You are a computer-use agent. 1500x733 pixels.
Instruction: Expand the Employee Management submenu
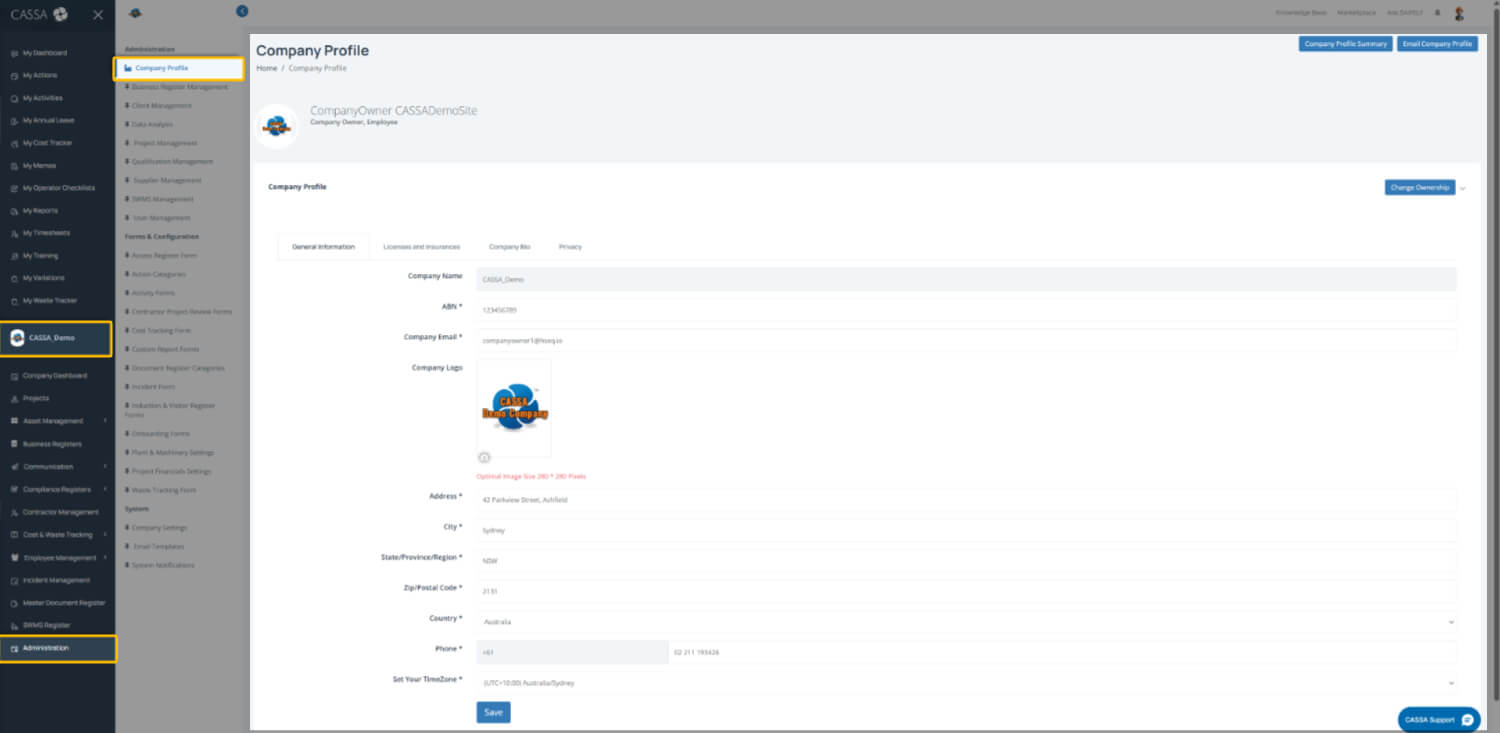104,558
